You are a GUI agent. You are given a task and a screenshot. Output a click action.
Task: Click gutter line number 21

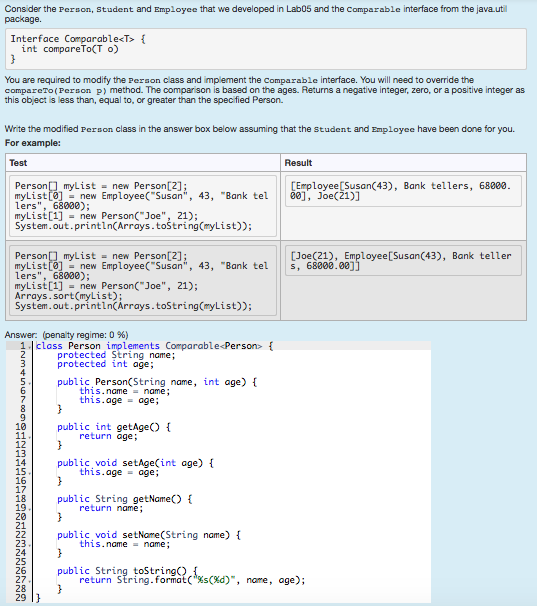(20, 526)
